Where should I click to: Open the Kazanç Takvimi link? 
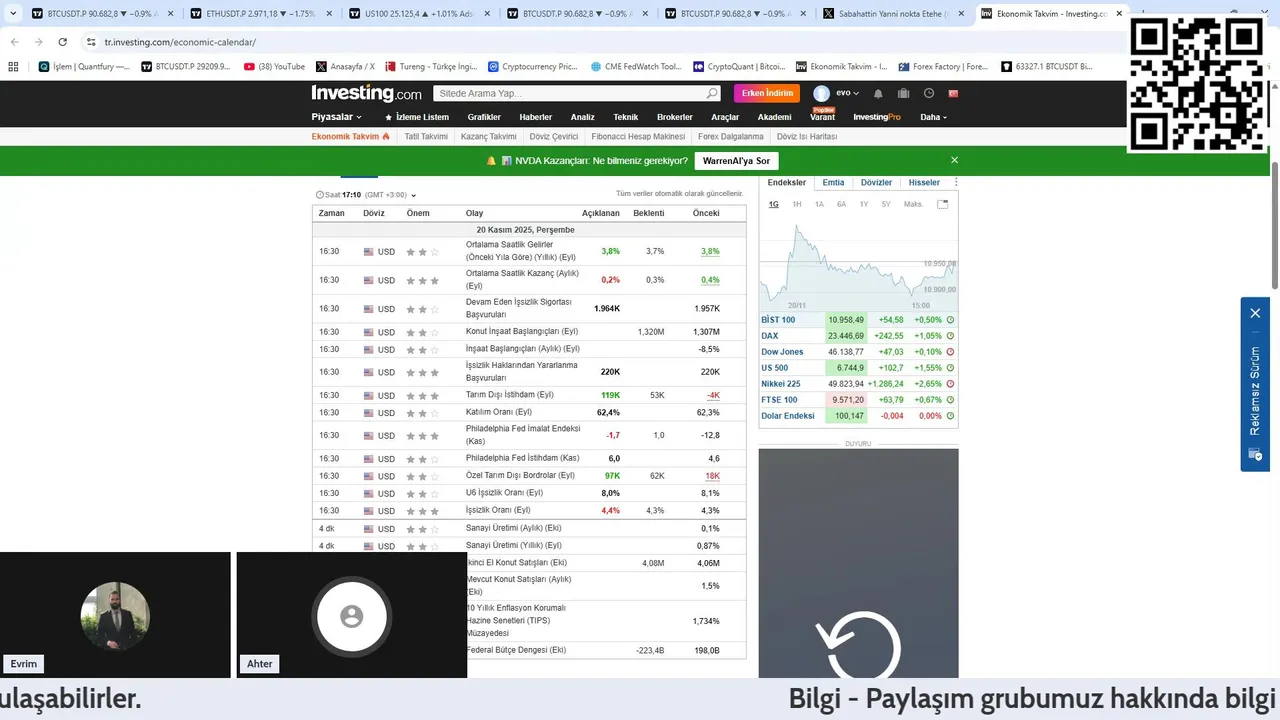point(489,137)
